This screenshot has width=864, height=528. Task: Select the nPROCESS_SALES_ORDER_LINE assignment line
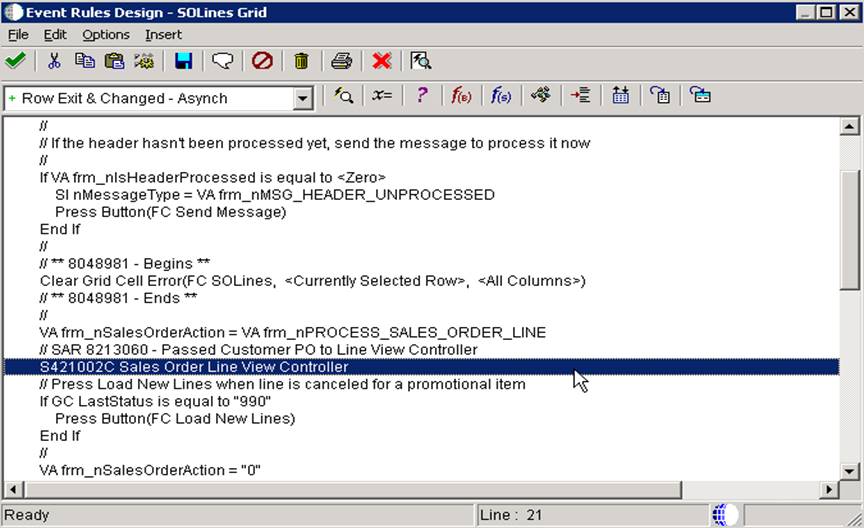[x=293, y=333]
